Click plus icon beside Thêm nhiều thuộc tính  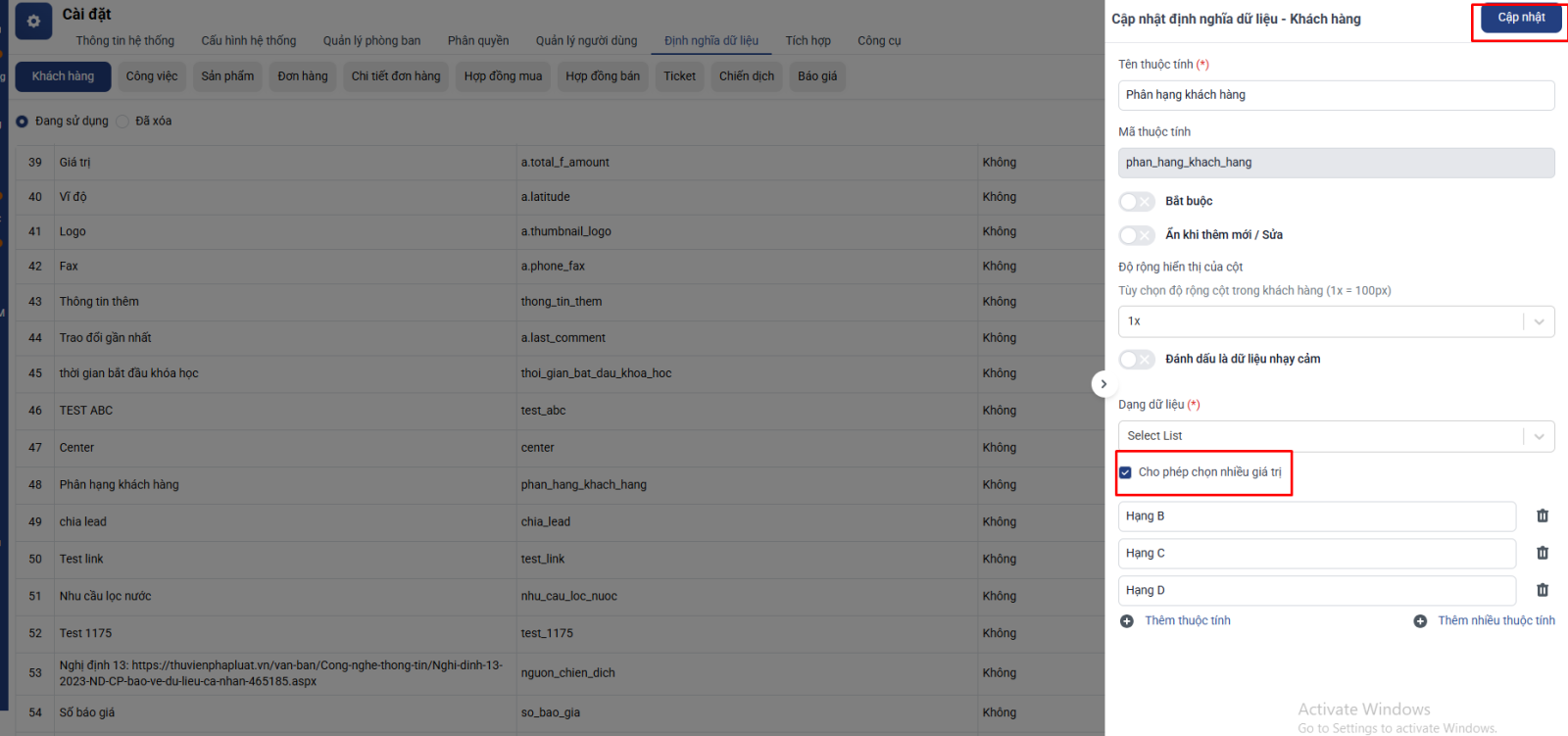(1420, 621)
